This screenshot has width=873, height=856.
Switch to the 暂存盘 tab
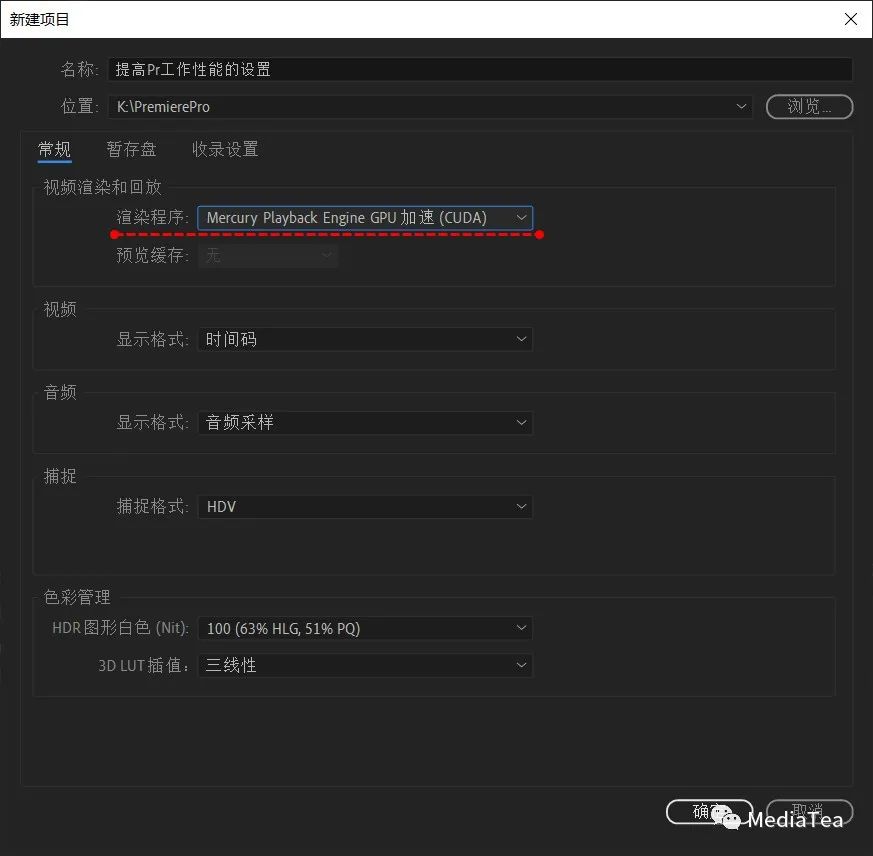[x=131, y=149]
